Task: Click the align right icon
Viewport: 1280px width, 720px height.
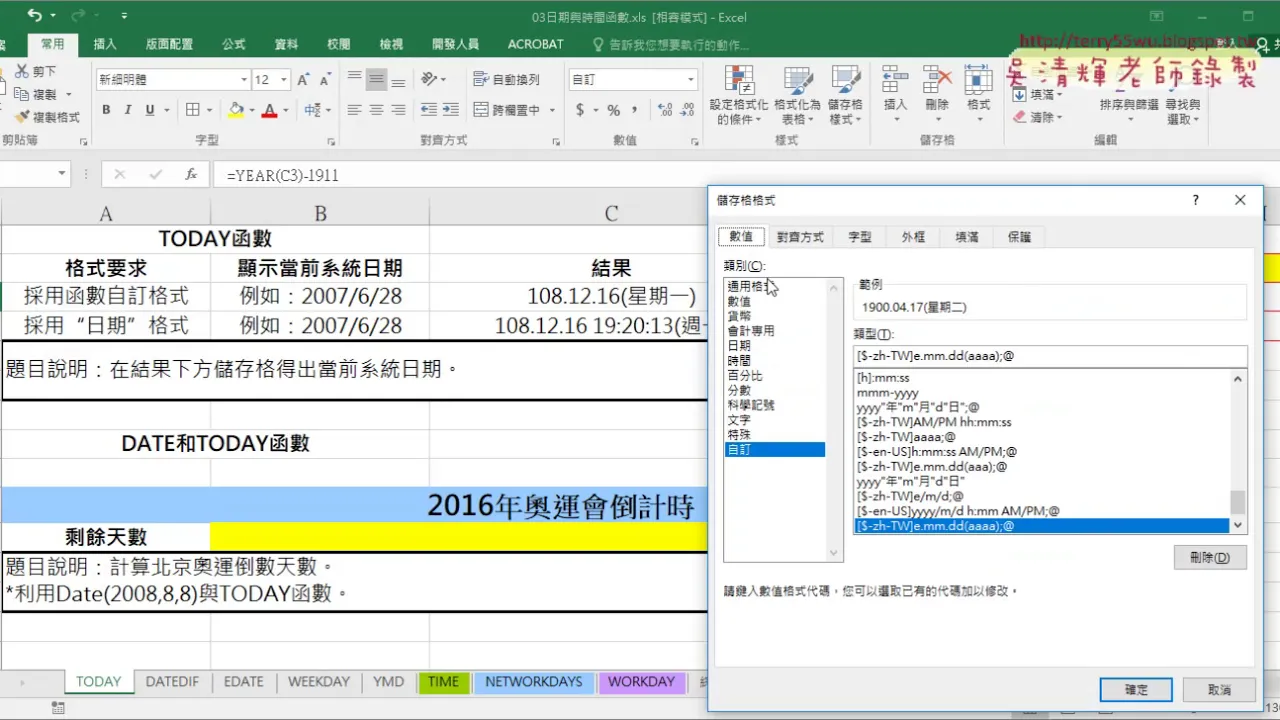Action: [x=399, y=110]
